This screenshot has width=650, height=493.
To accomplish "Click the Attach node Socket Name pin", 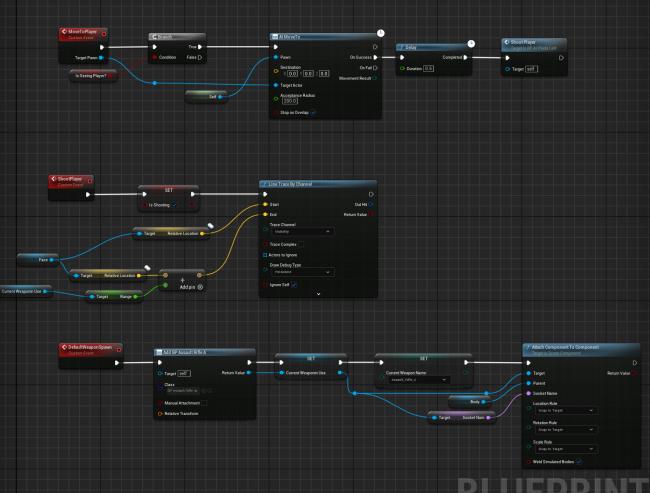I will (x=529, y=393).
